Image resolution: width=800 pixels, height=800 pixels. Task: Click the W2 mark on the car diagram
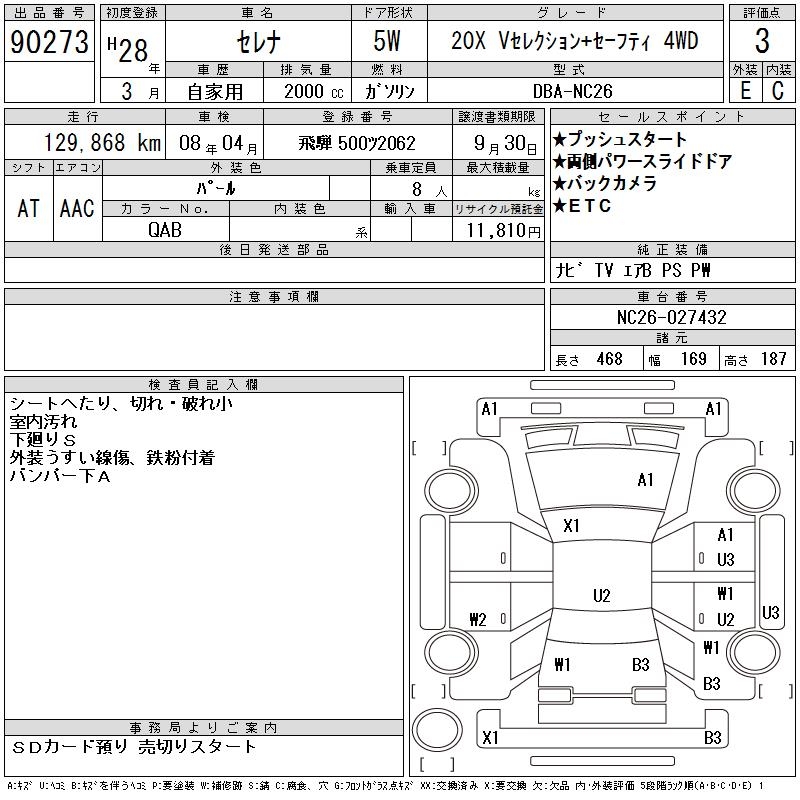[x=478, y=619]
